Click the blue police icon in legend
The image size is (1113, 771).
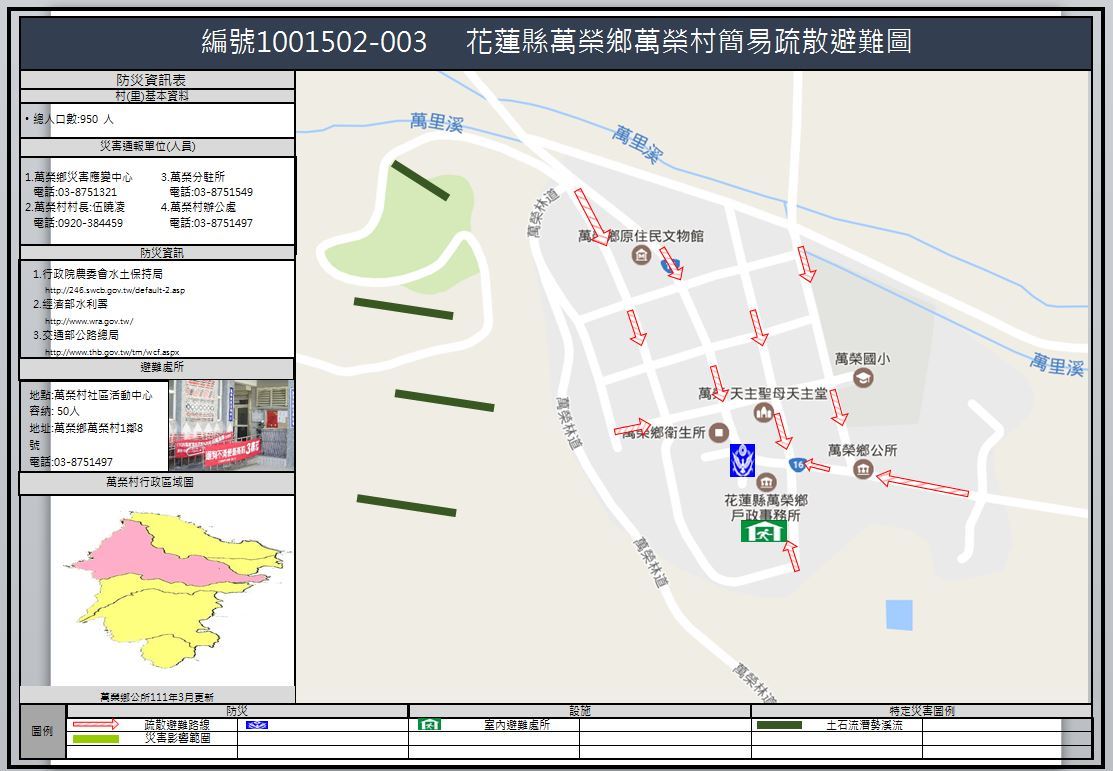(257, 725)
